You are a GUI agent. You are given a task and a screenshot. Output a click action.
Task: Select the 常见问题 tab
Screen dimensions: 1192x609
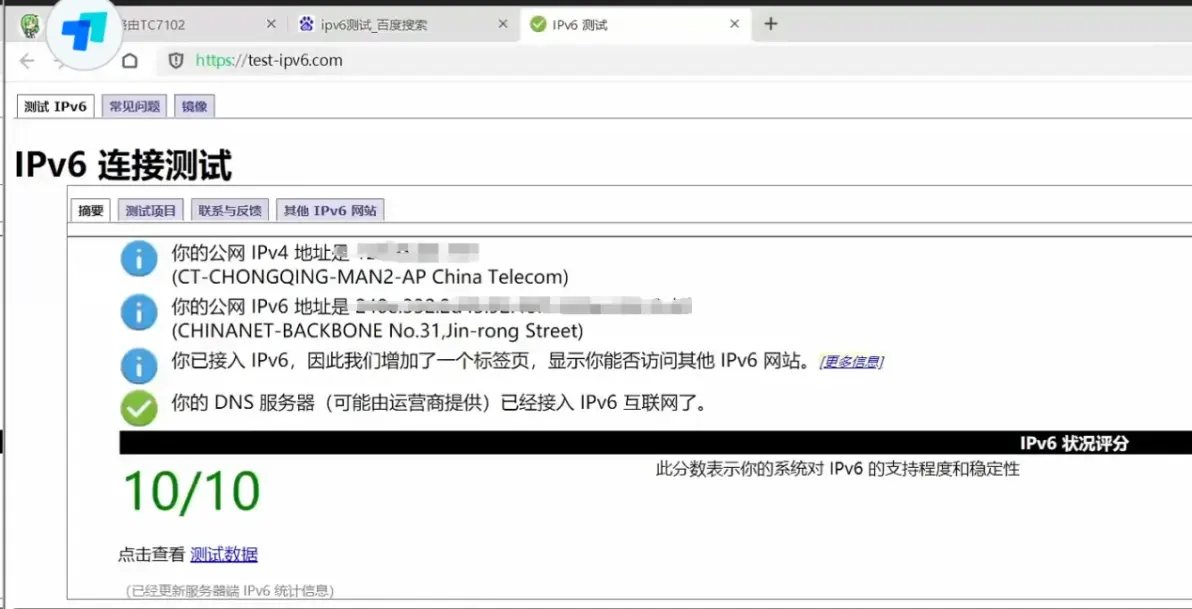click(135, 106)
